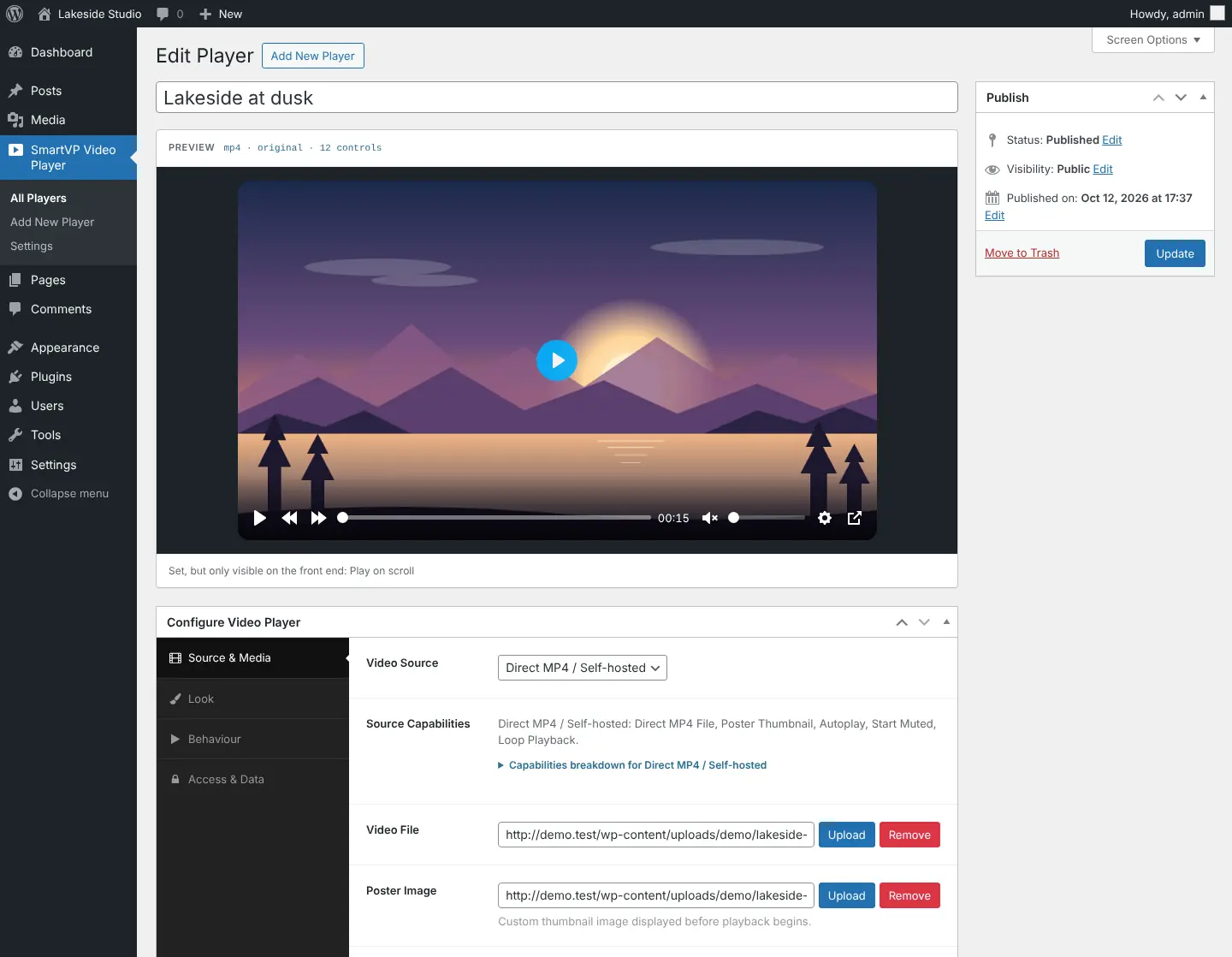Toggle the muted speaker icon in player
Screen dimensions: 1232x957
[x=709, y=518]
